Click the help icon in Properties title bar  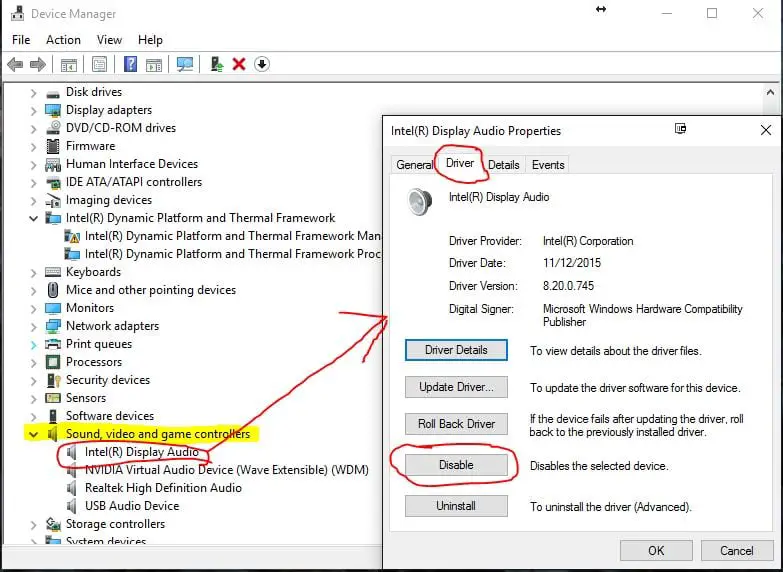coord(680,129)
